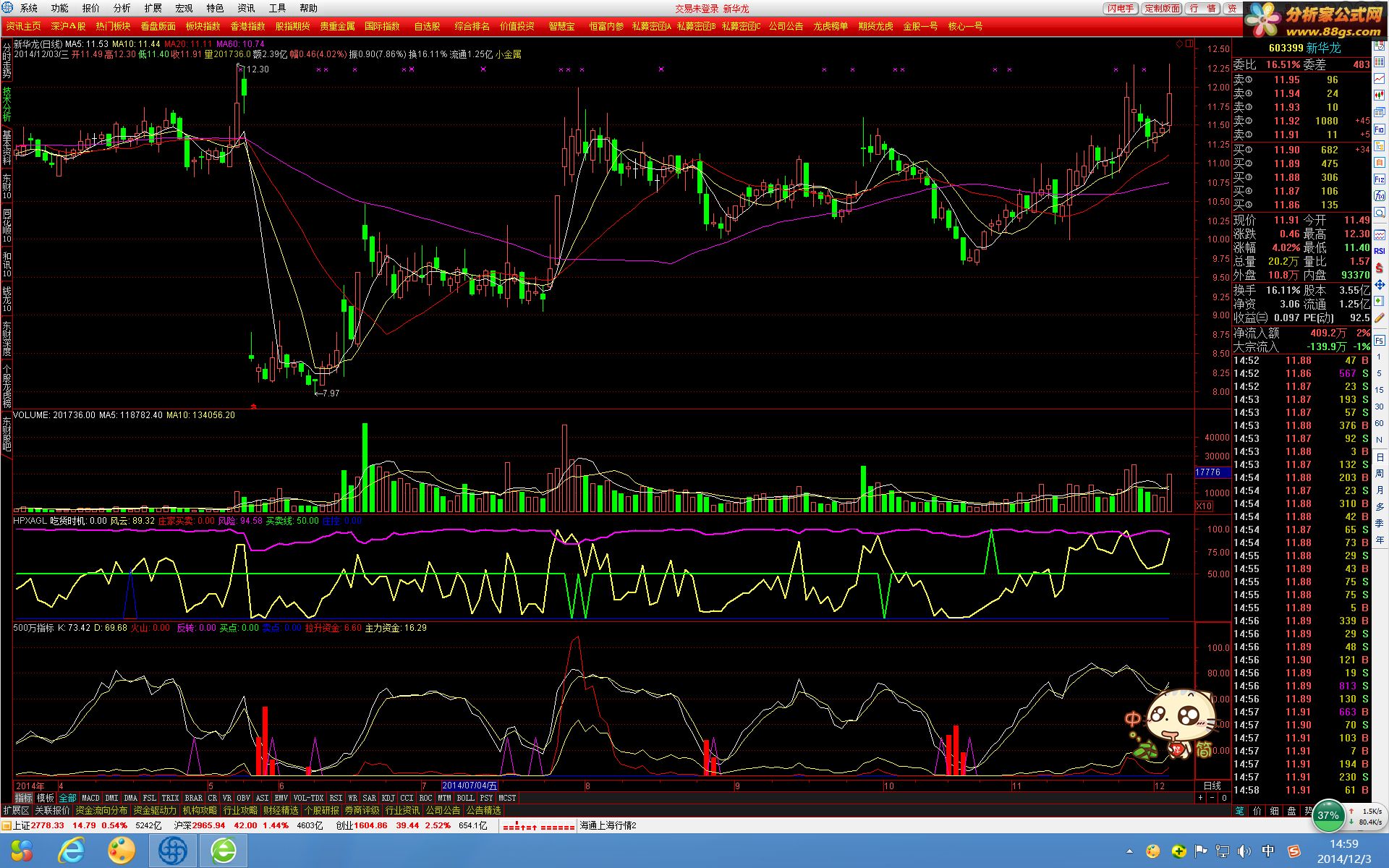The height and width of the screenshot is (868, 1389).
Task: Open the 系统 menu
Action: [x=29, y=9]
